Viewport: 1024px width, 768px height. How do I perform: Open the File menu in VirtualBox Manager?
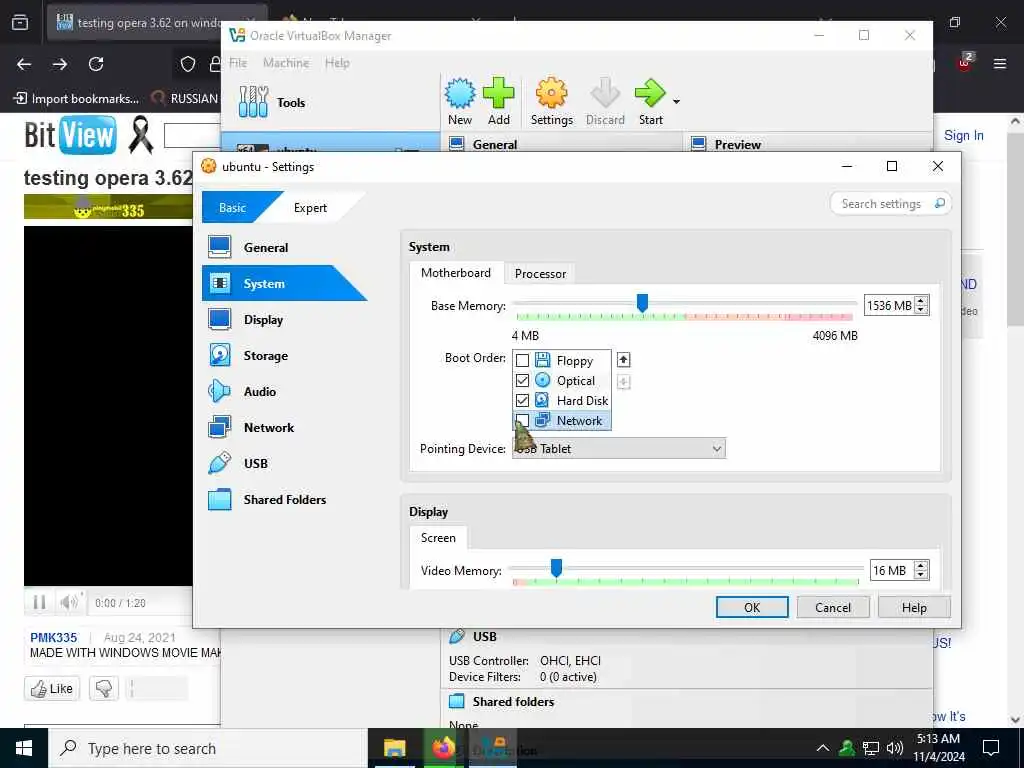238,63
